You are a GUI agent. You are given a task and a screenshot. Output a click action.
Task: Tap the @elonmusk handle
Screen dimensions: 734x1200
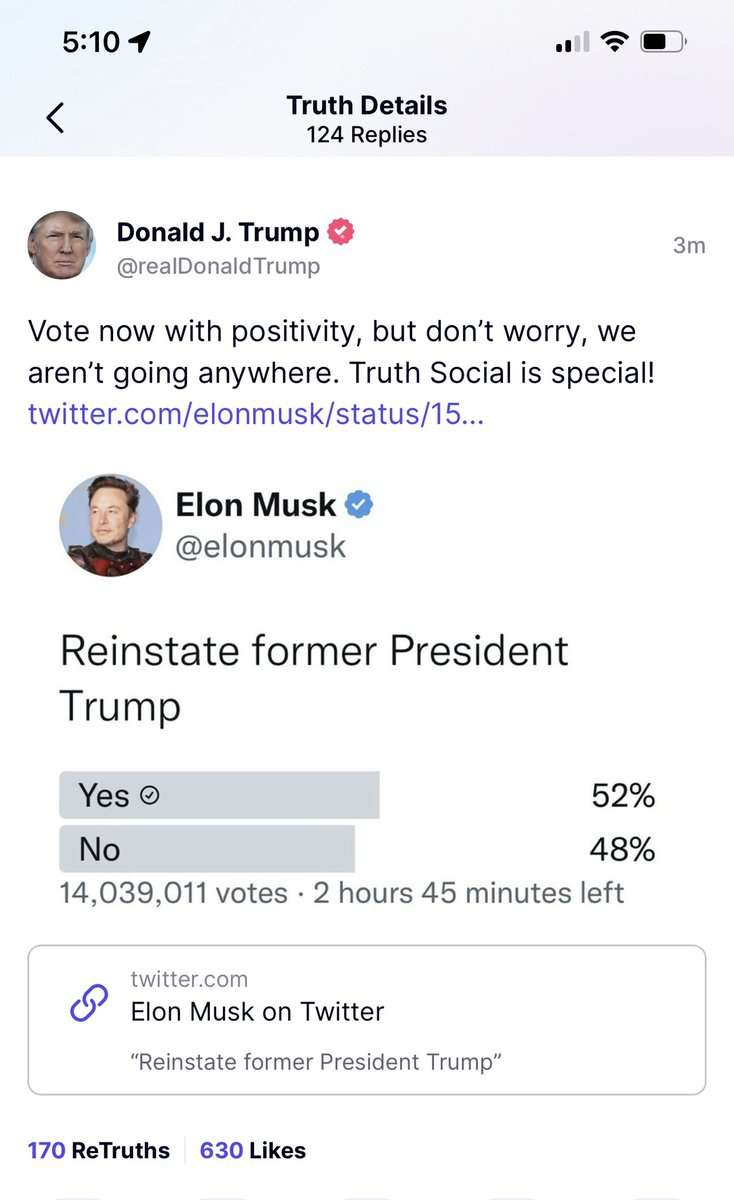point(260,546)
